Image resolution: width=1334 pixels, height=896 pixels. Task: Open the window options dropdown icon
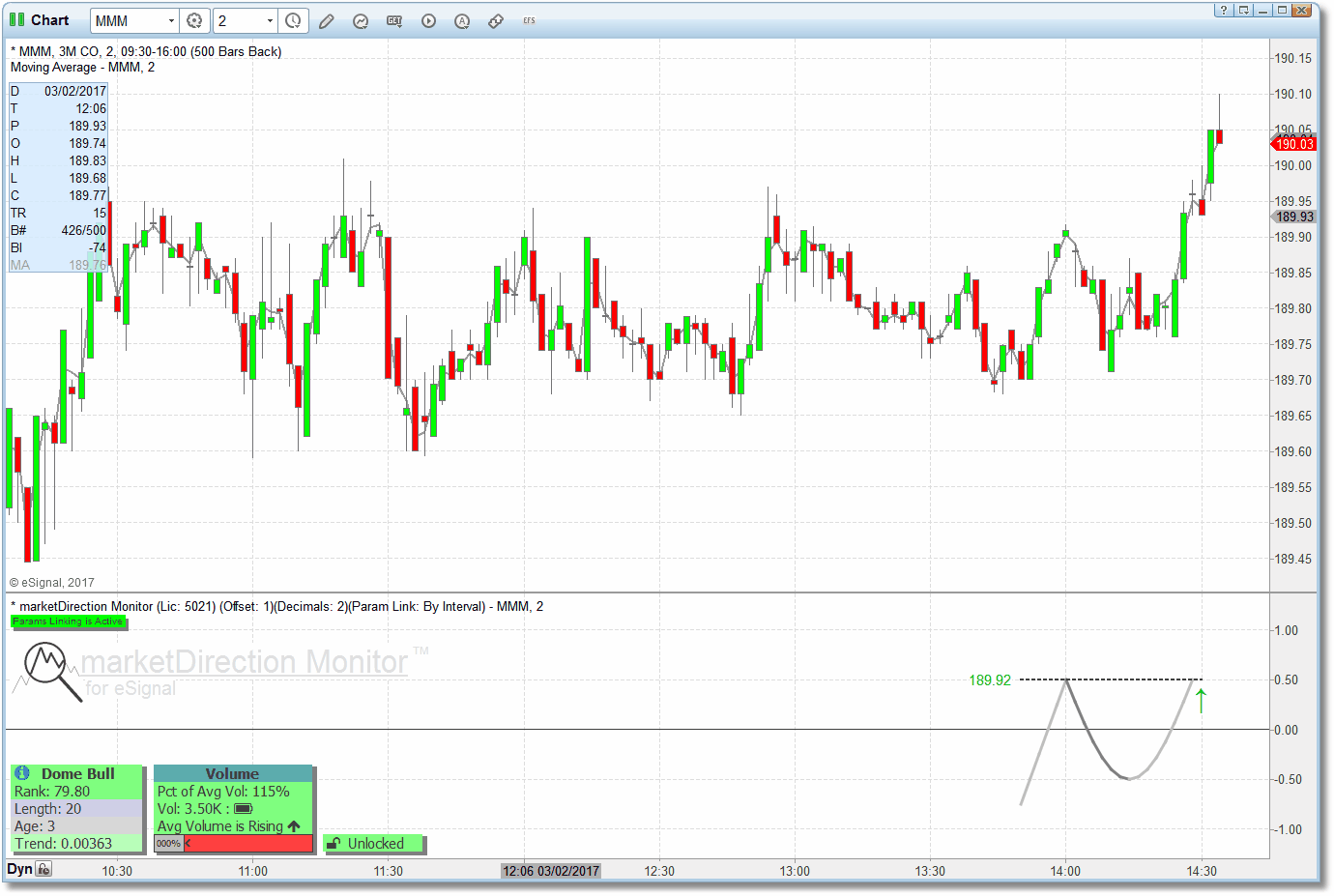(1244, 10)
